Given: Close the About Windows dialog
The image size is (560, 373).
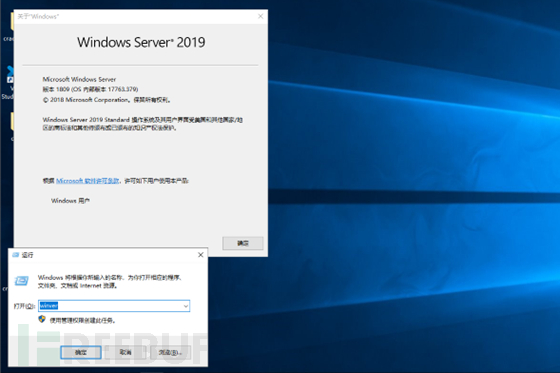Looking at the screenshot, I should point(261,16).
